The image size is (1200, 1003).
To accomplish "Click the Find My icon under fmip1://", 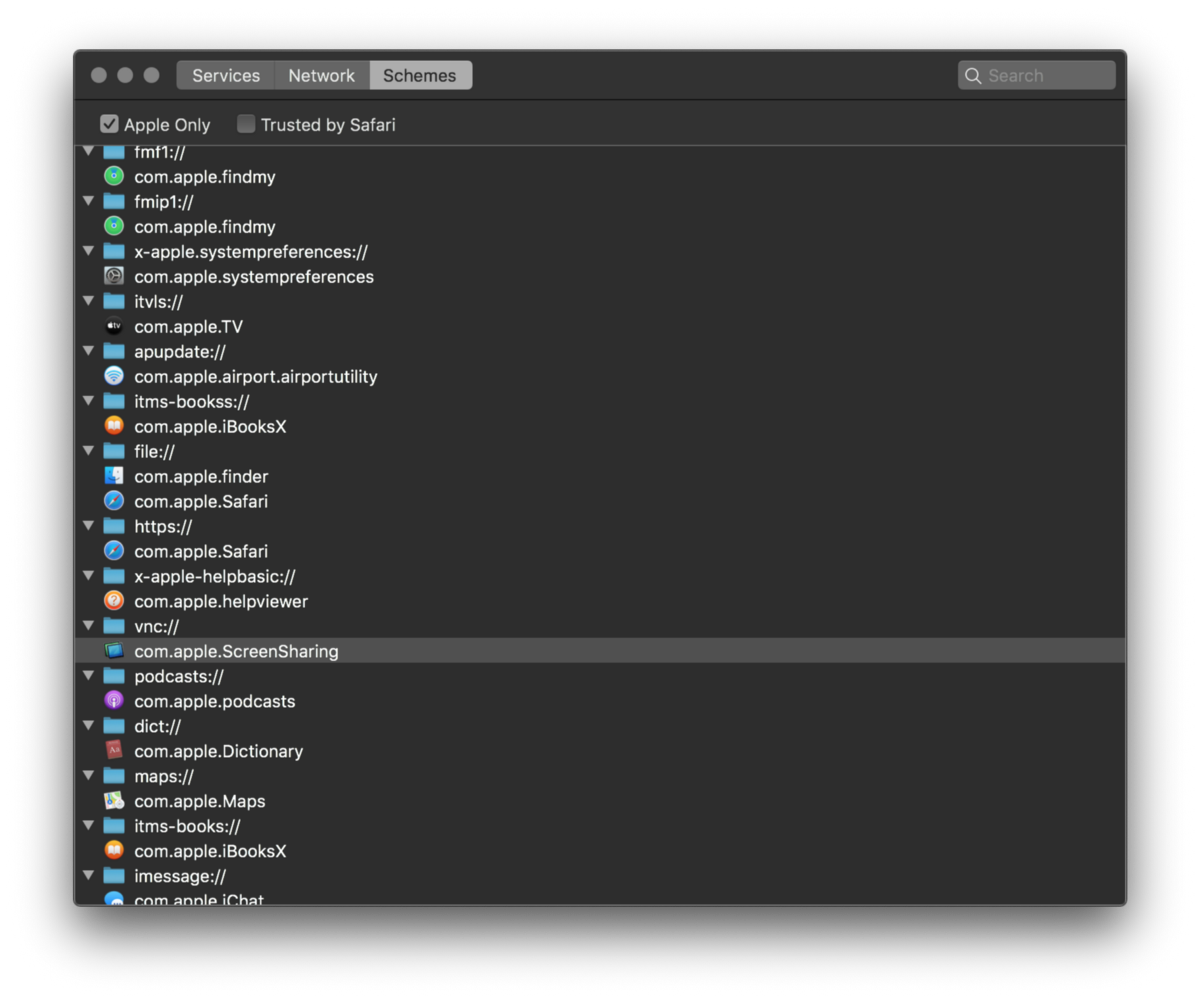I will (x=114, y=227).
